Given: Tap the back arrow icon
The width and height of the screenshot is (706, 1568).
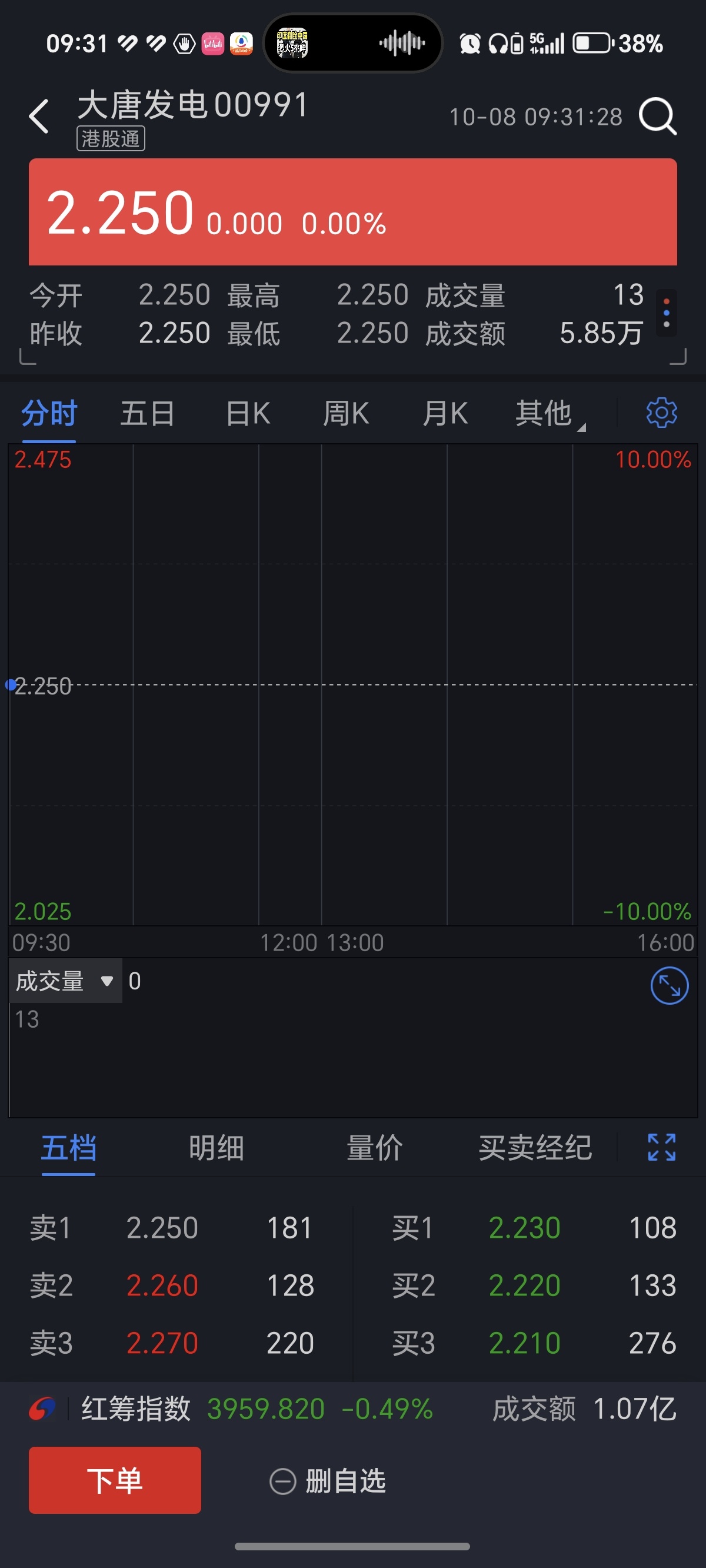Looking at the screenshot, I should coord(39,117).
